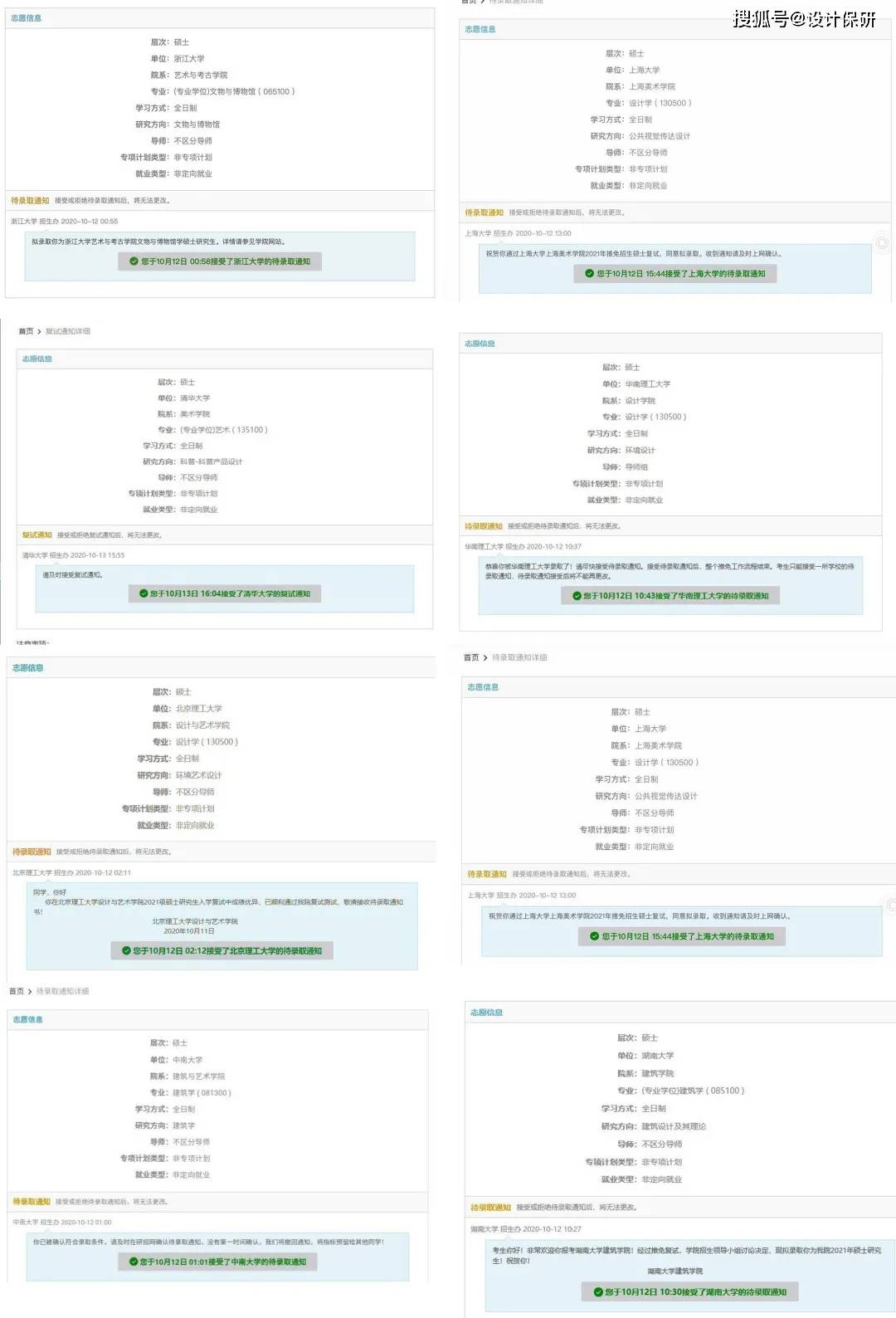Click the department 建筑与艺术学院

(x=198, y=1076)
